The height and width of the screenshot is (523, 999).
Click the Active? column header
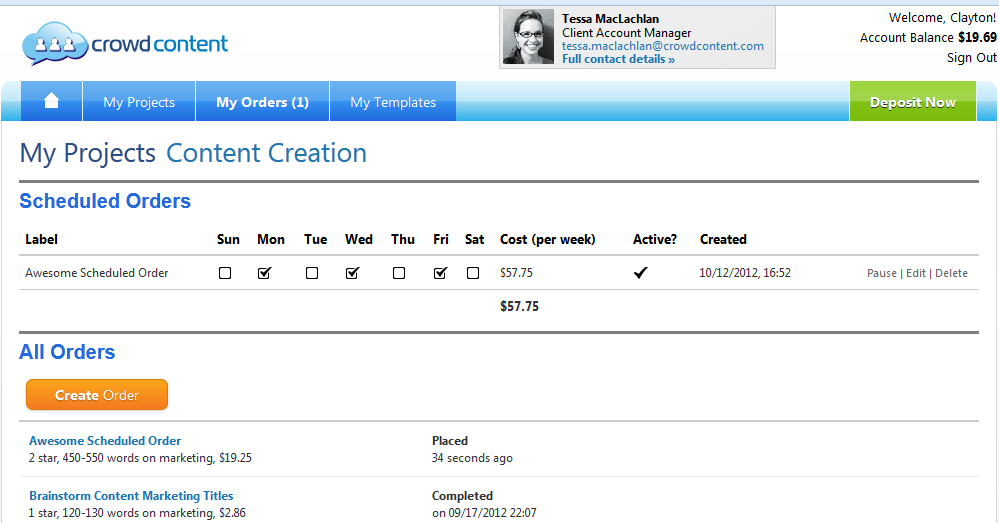[x=655, y=240]
